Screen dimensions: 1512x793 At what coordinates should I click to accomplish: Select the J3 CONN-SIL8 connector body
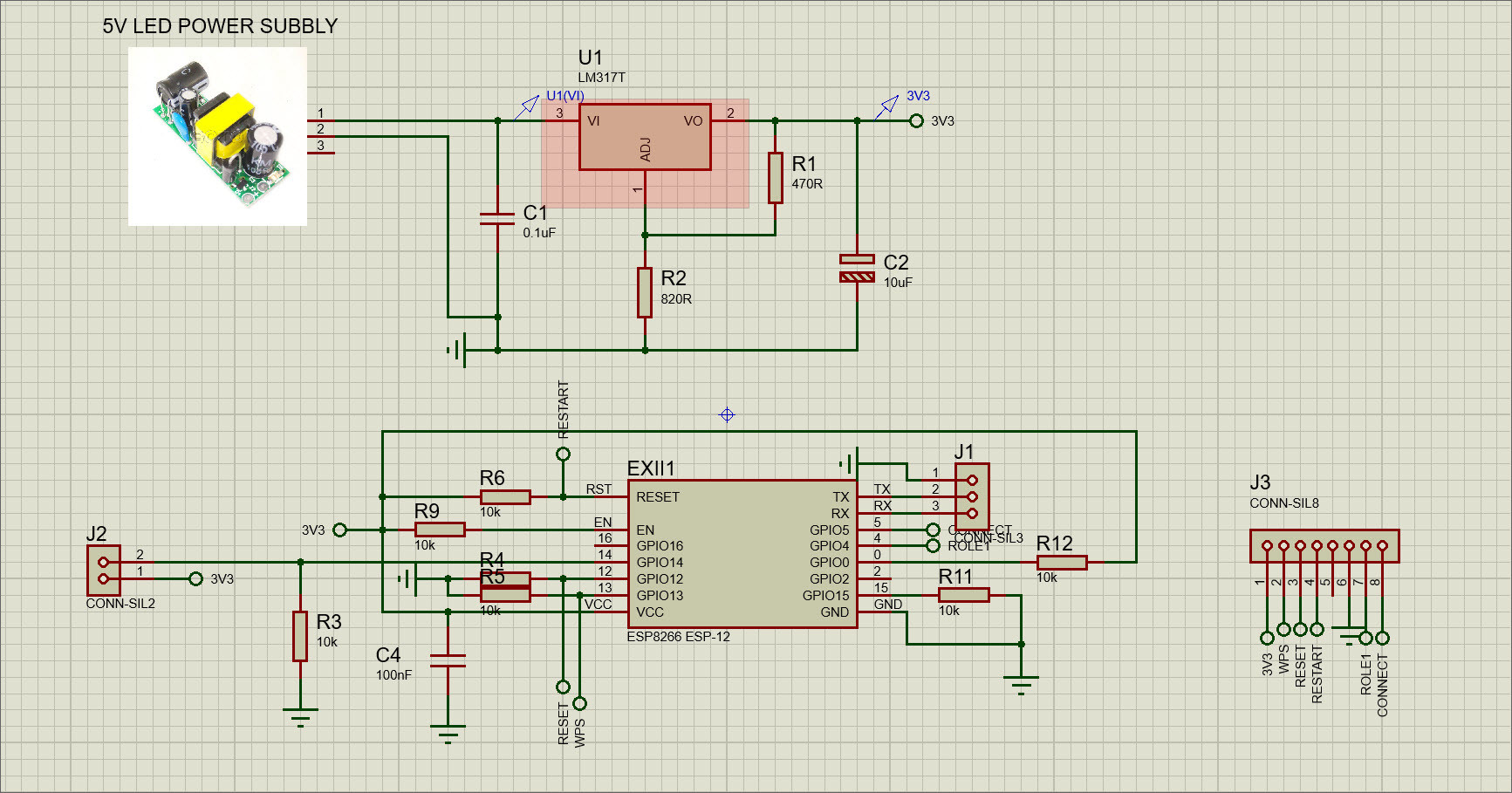(1324, 546)
